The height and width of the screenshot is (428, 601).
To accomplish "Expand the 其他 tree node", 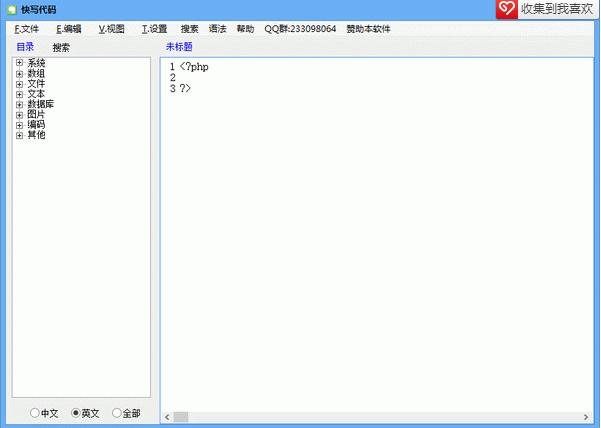I will click(20, 135).
